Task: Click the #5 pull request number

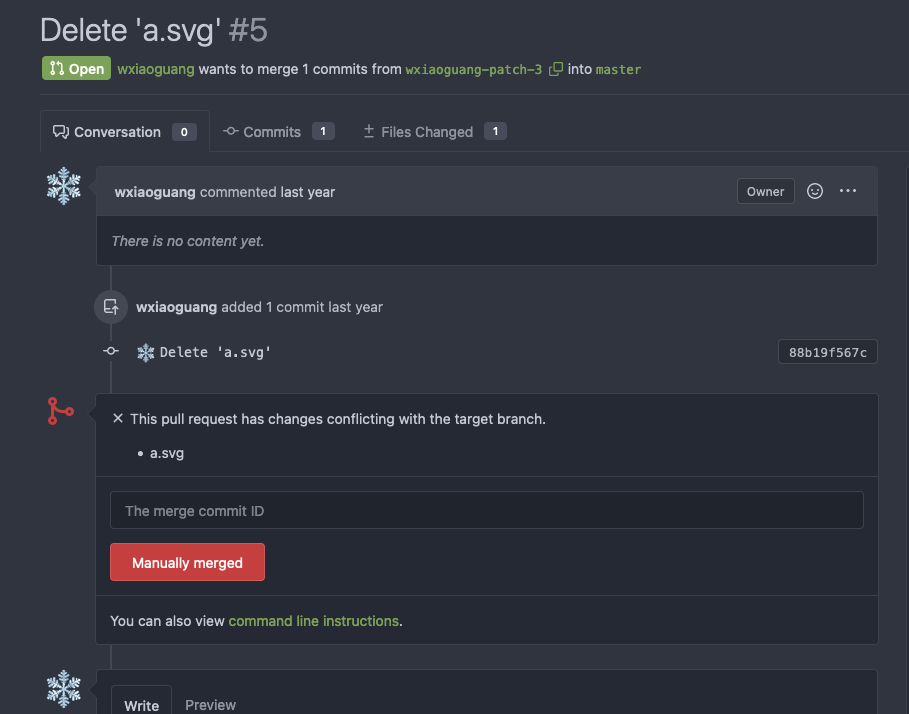Action: [248, 30]
